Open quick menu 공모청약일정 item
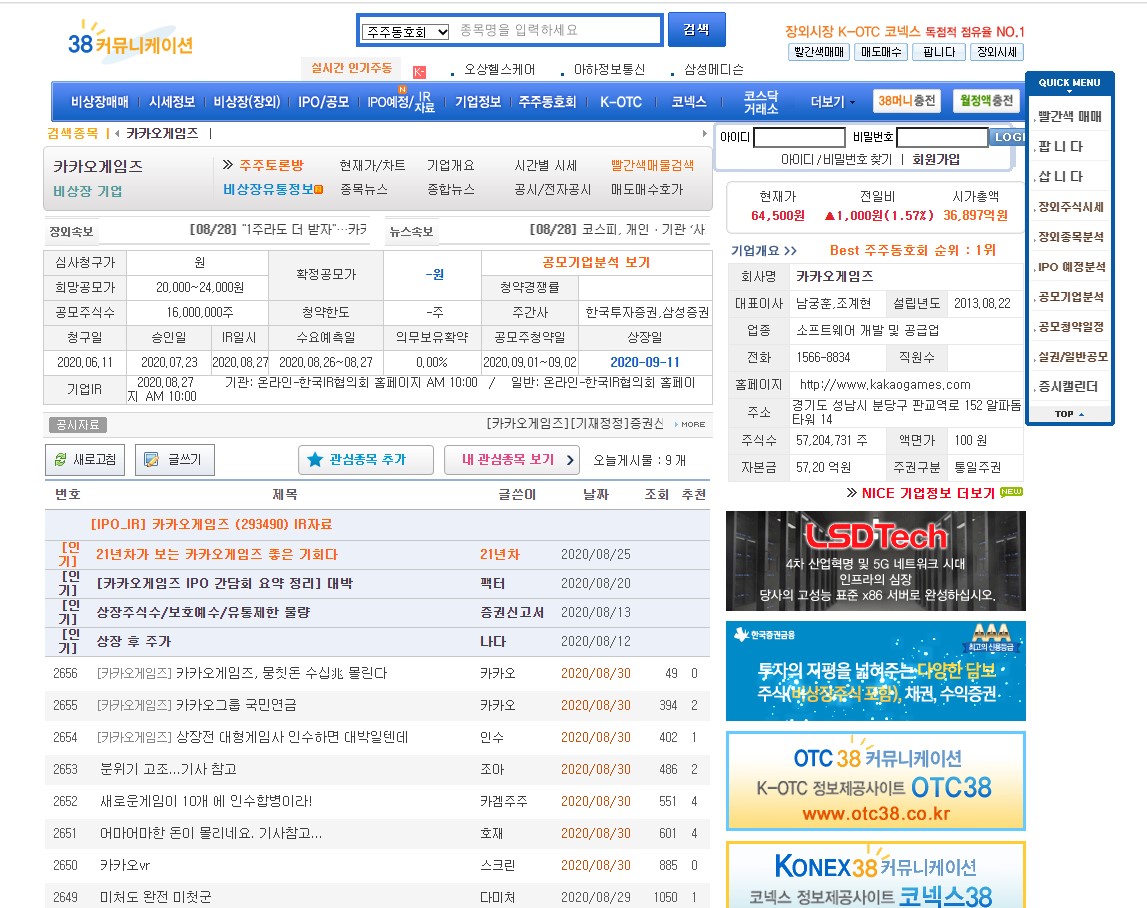 point(1071,326)
